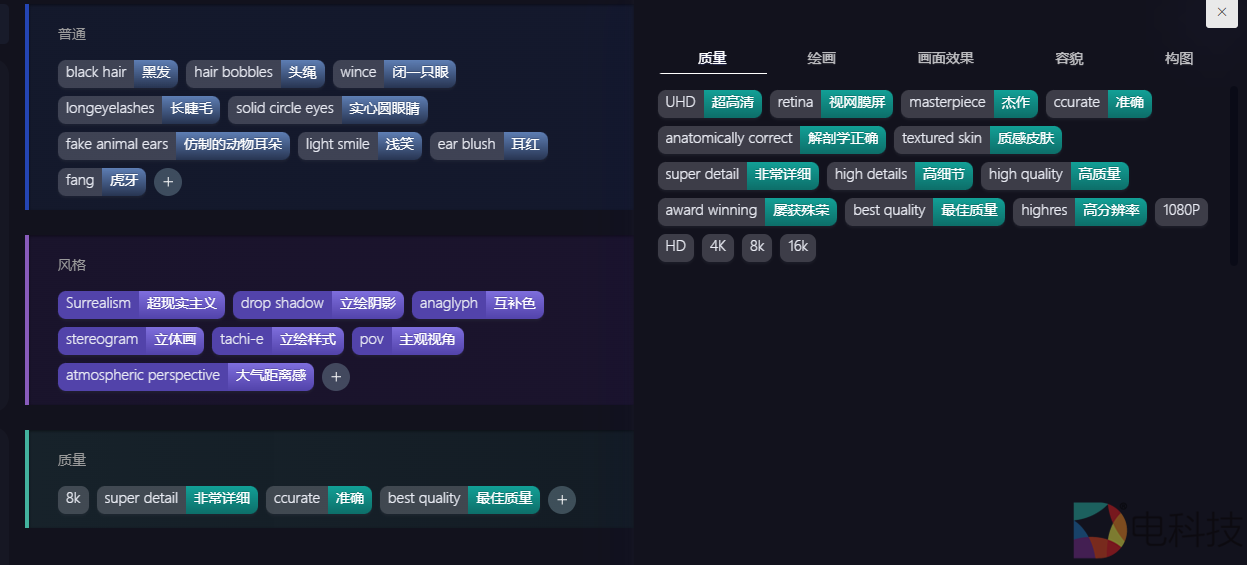The image size is (1247, 565).
Task: Select the 容貌 tab
Action: pos(1069,59)
